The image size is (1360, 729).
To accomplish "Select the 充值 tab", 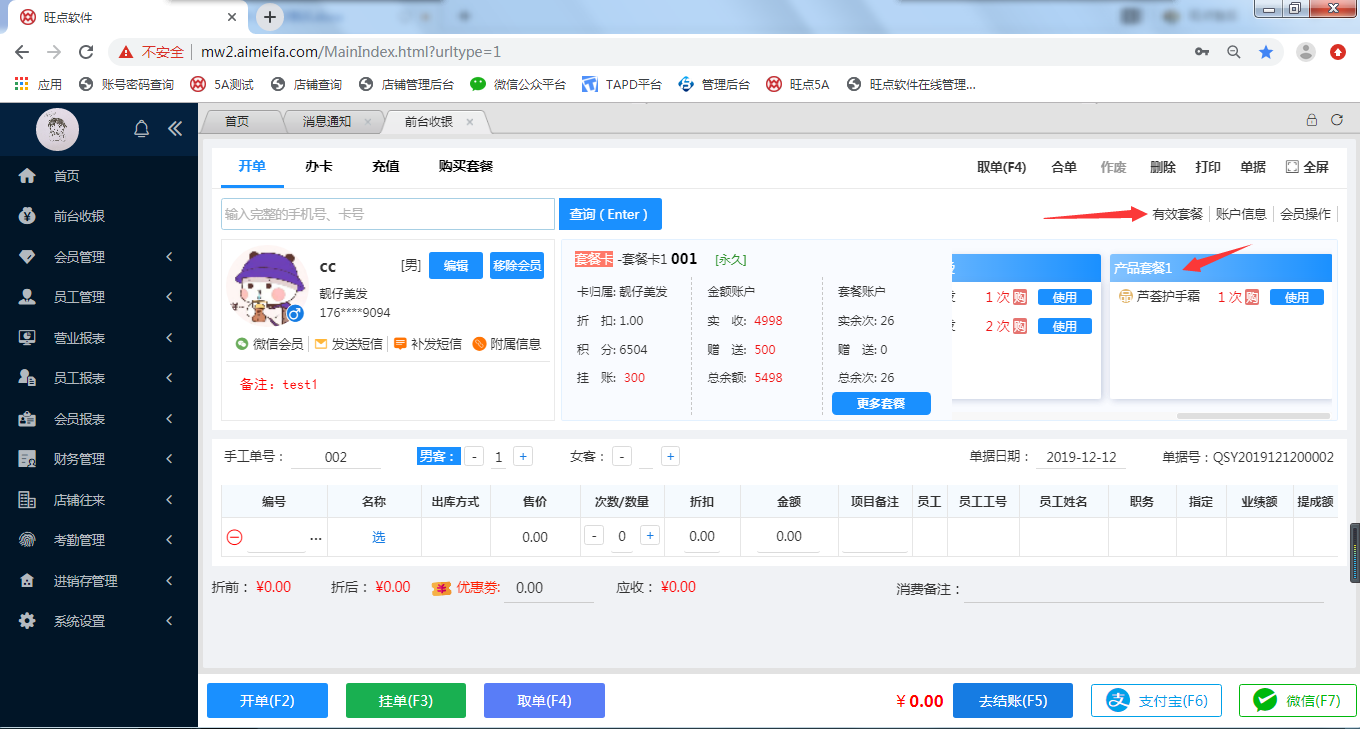I will (x=385, y=167).
